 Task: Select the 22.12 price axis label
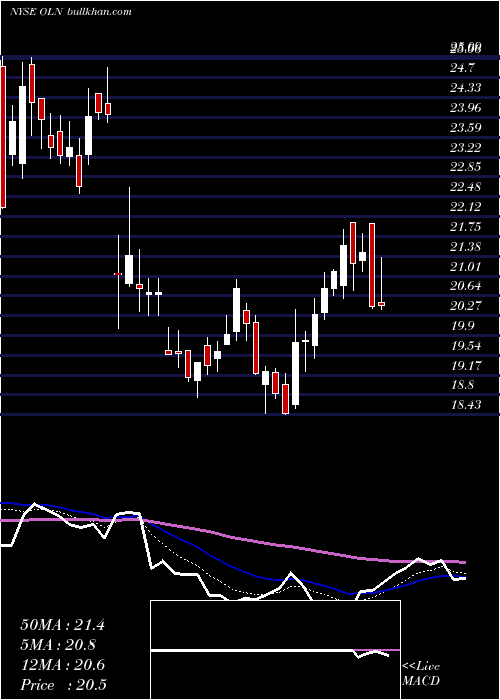pos(466,207)
